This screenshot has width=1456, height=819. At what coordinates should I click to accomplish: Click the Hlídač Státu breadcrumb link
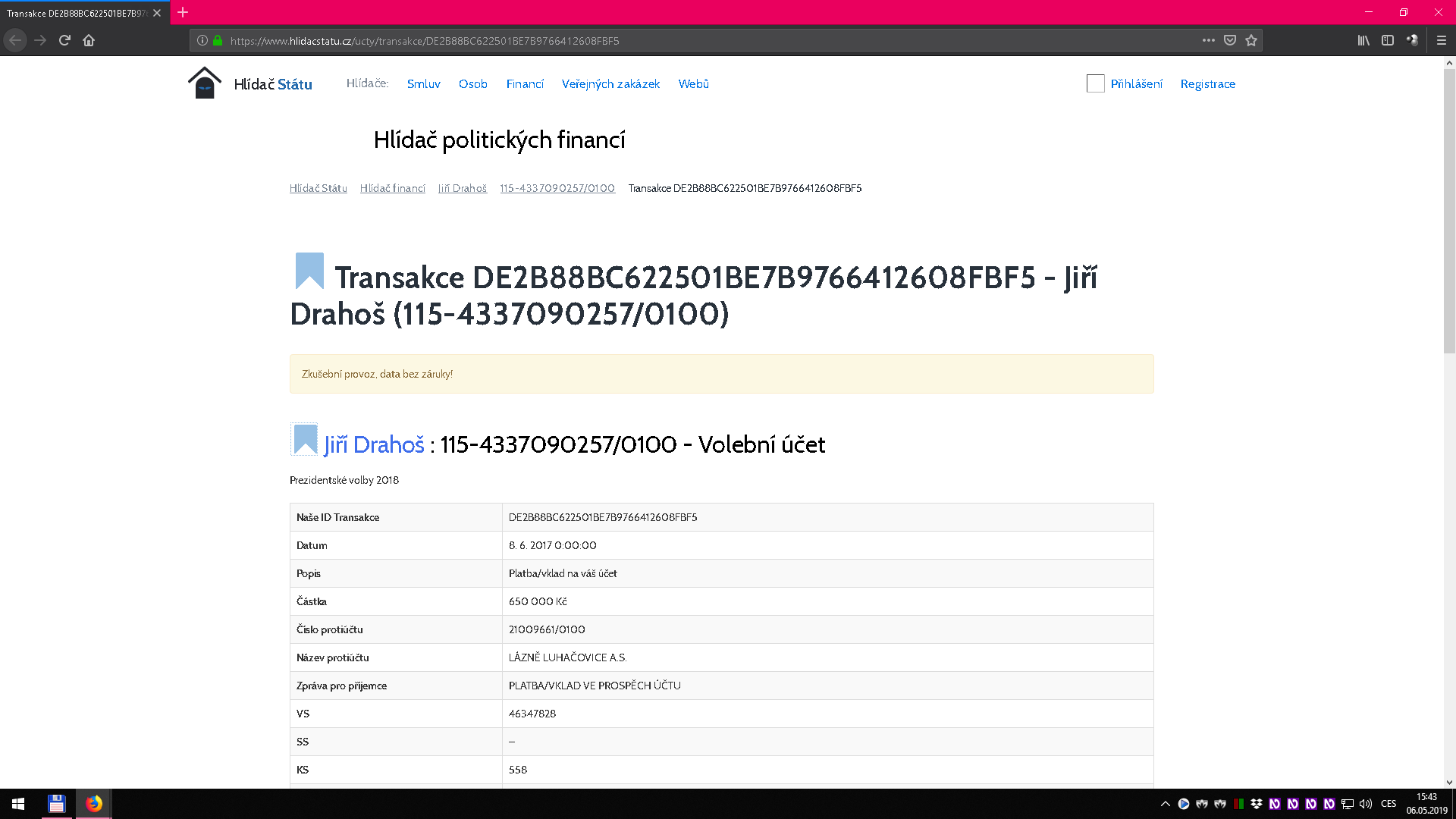[x=318, y=188]
